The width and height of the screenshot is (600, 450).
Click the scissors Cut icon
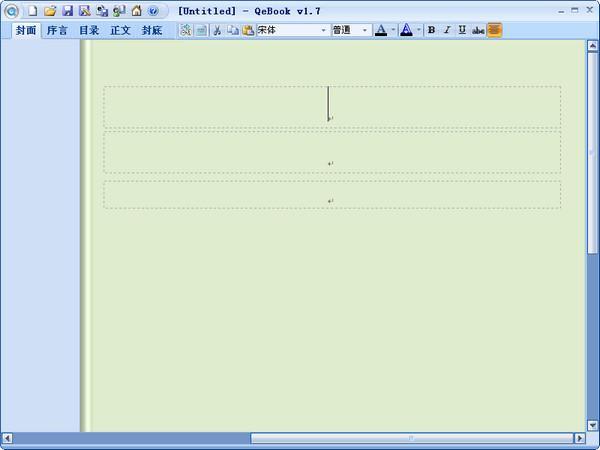pos(217,30)
